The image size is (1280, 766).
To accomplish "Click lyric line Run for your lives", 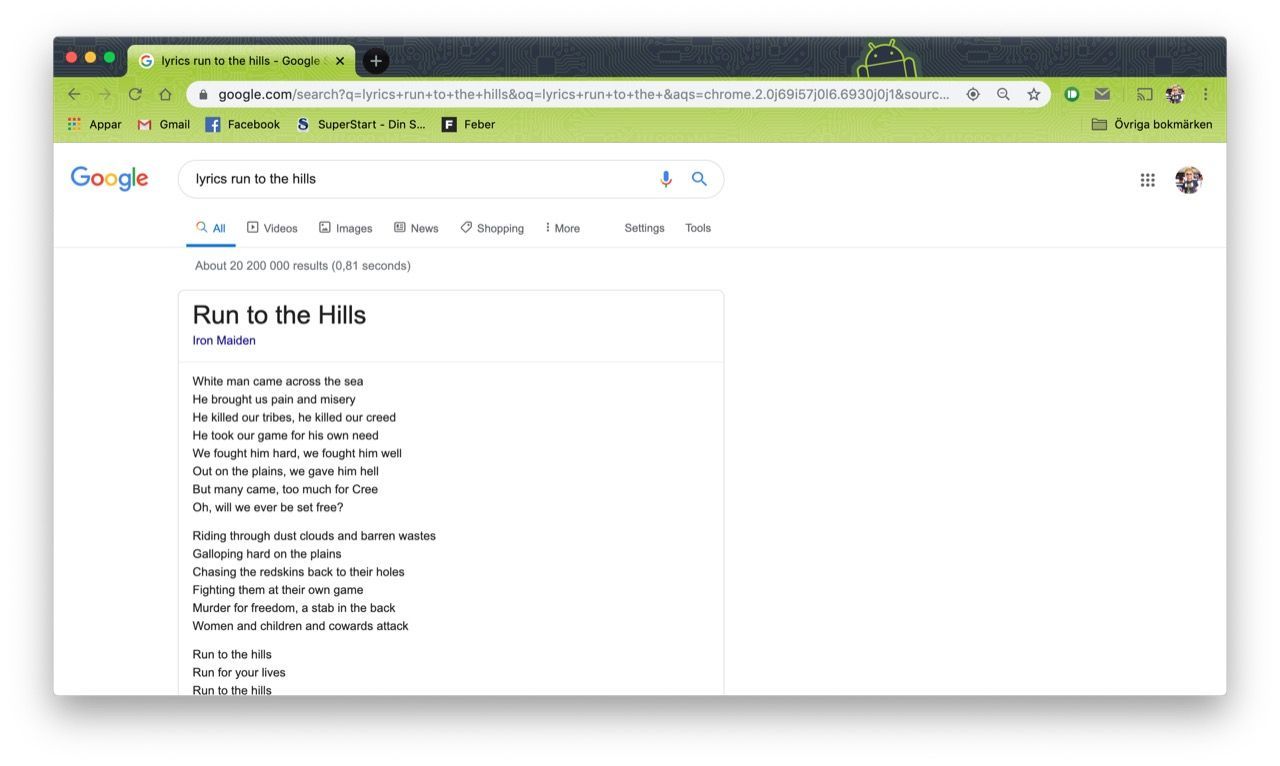I will tap(239, 672).
